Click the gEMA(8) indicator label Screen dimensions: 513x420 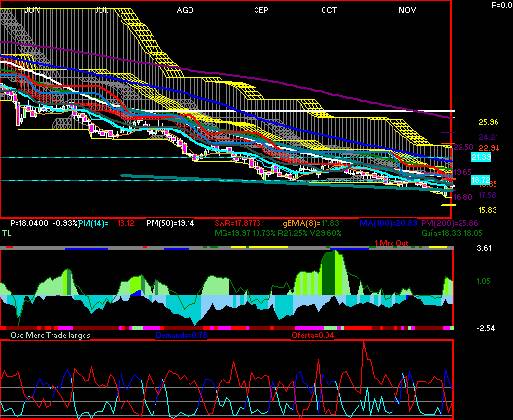point(311,223)
